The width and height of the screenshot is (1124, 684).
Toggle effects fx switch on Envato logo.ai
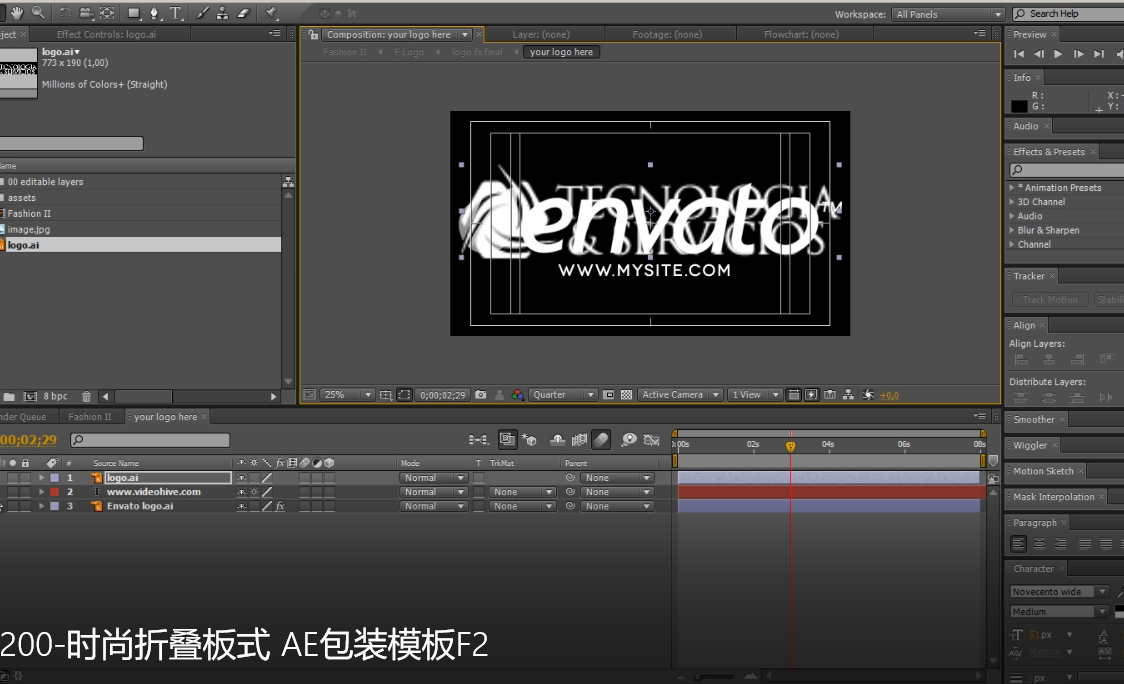[x=280, y=506]
